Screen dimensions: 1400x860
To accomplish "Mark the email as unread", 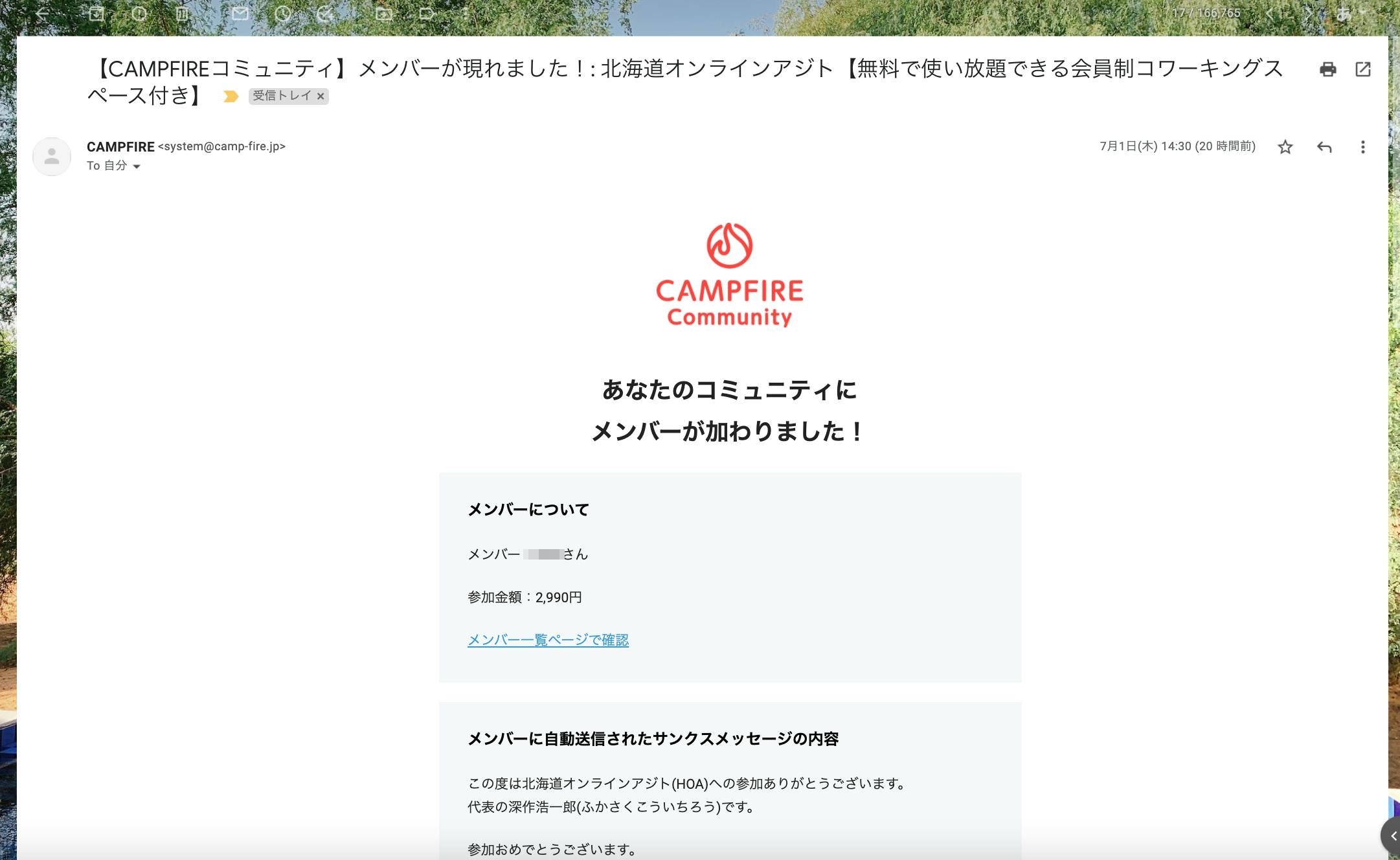I will [240, 14].
